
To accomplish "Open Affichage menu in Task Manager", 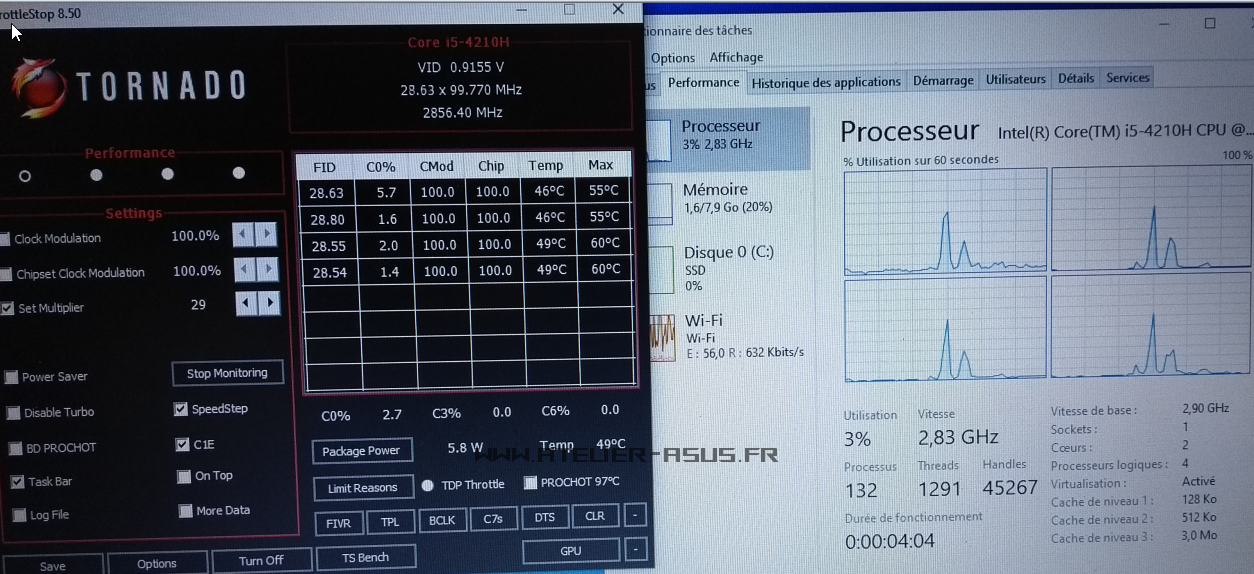I will pos(736,57).
